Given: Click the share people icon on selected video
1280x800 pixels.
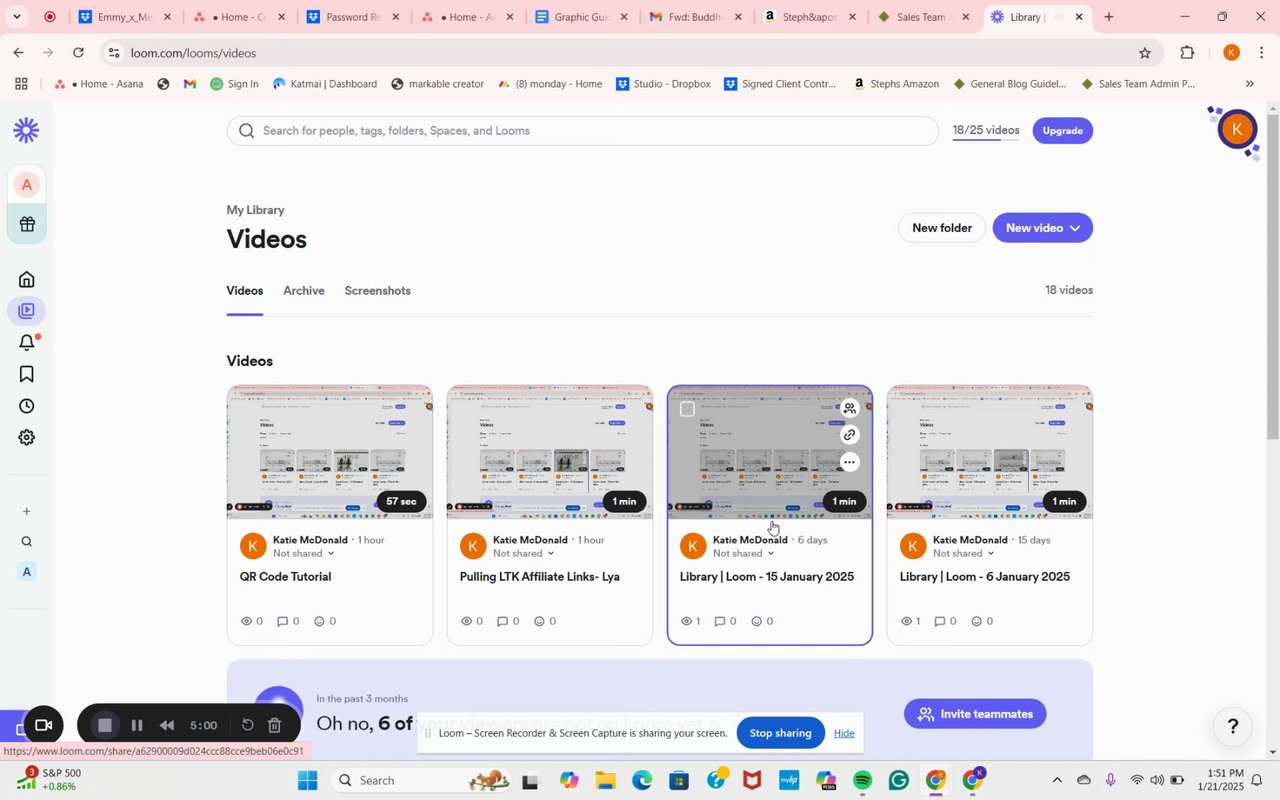Looking at the screenshot, I should [849, 408].
